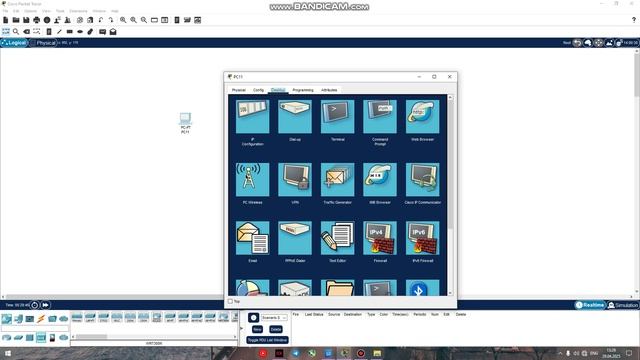The image size is (640, 360).
Task: Click the Delete scenario button
Action: (276, 329)
